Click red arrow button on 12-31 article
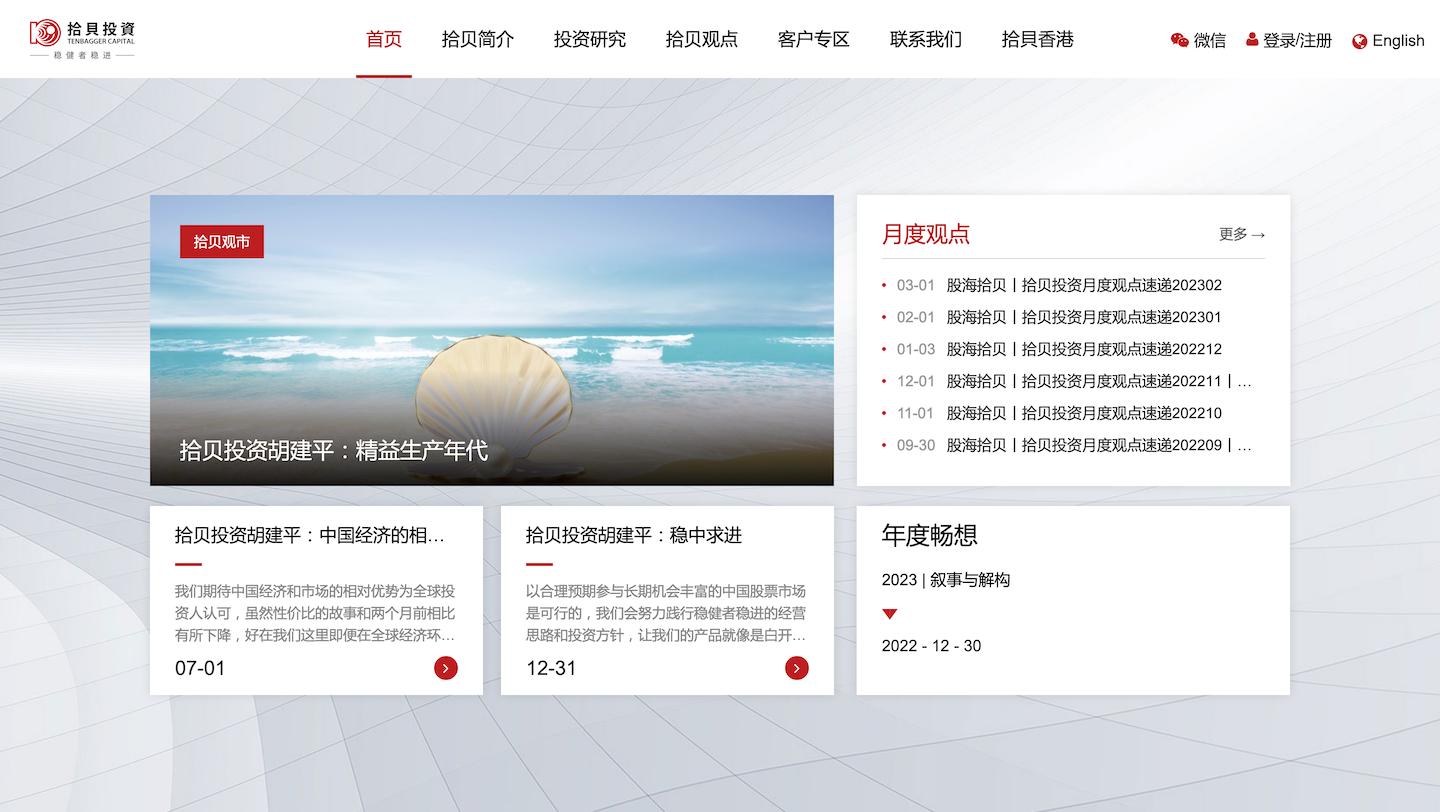 point(797,668)
